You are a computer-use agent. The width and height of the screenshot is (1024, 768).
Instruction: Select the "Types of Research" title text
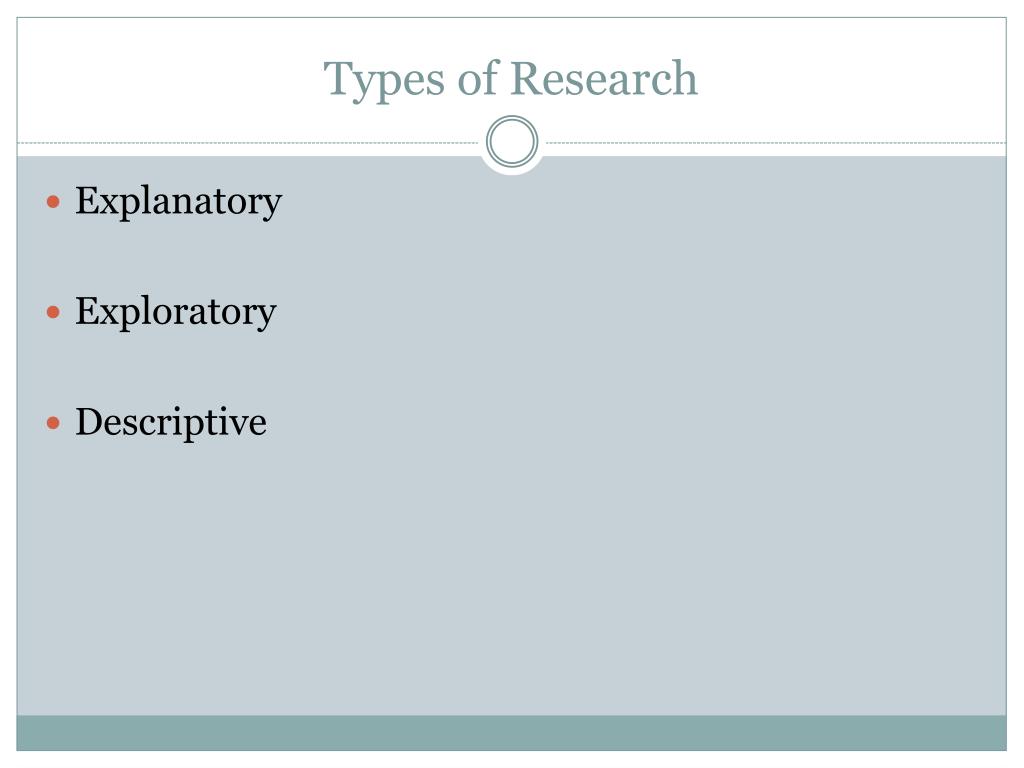point(511,80)
